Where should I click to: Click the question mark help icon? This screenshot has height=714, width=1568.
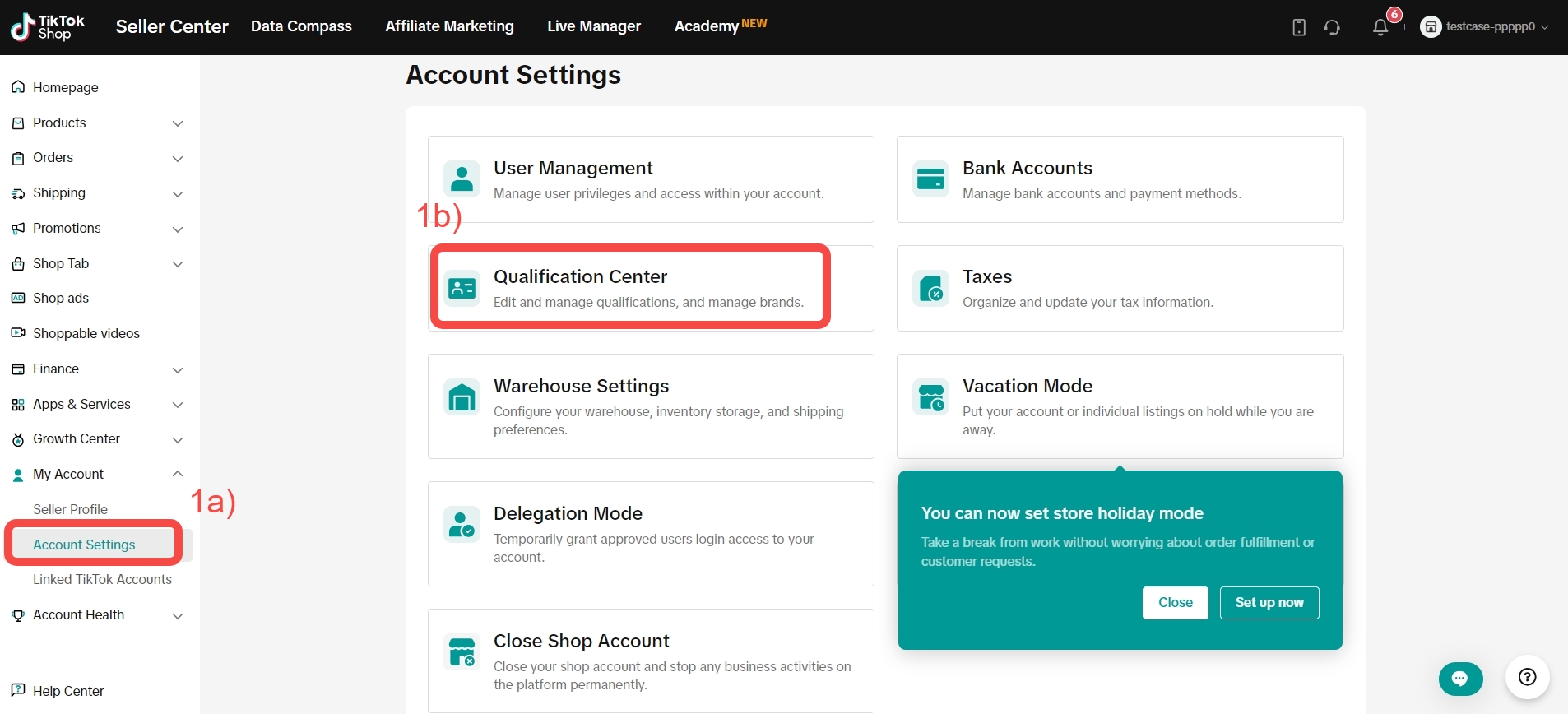coord(1527,677)
